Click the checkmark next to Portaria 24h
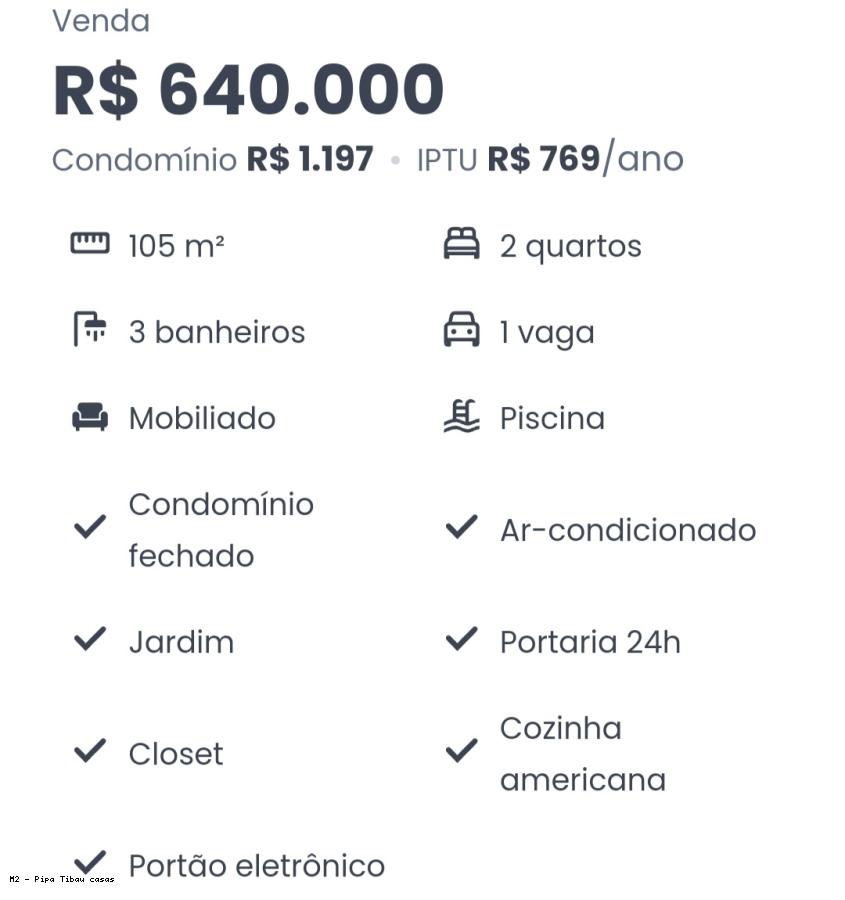Screen dimensions: 845x900 [462, 638]
